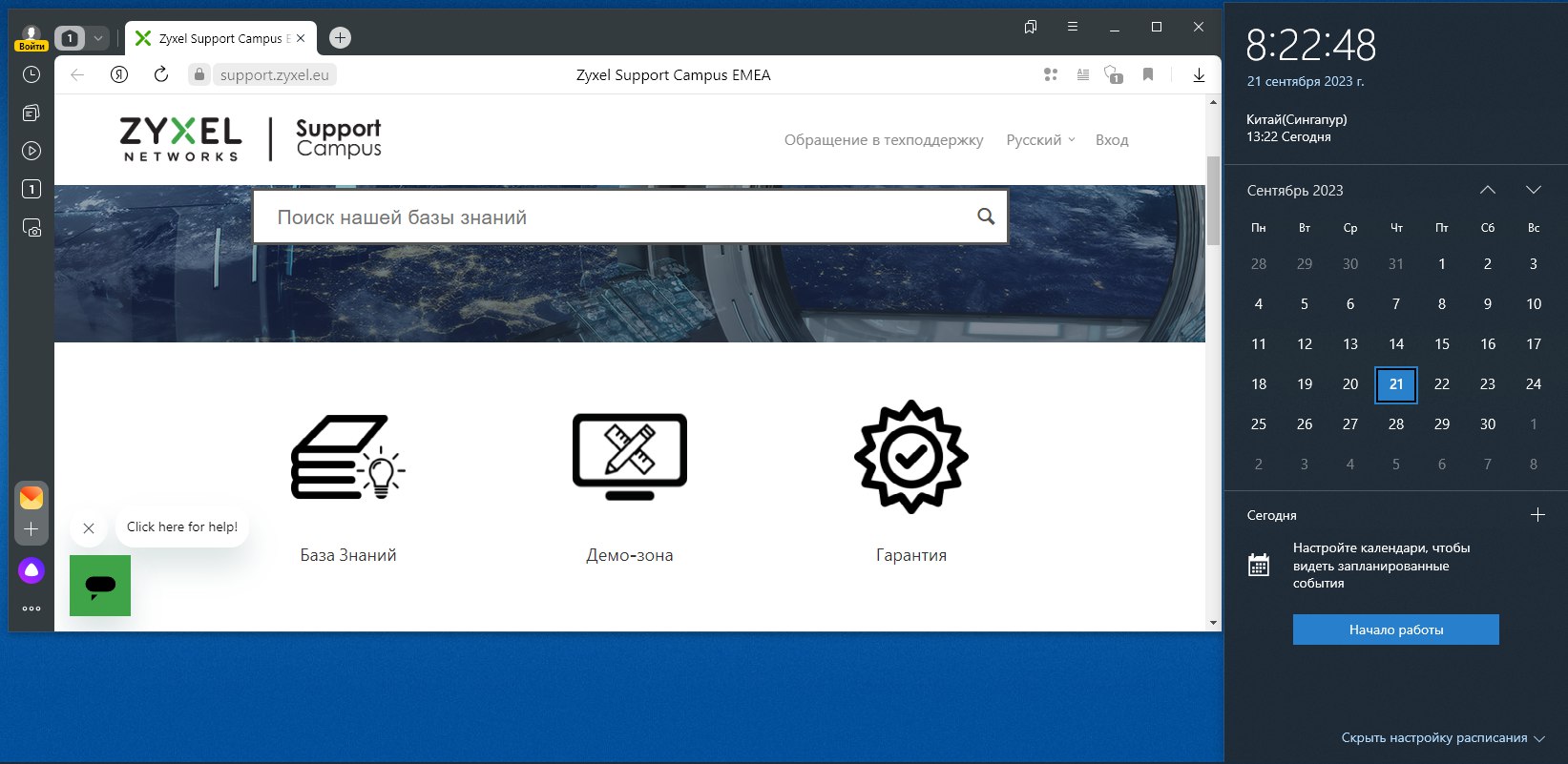Screen dimensions: 1568x764
Task: Open the База Знаний books icon
Action: (x=348, y=457)
